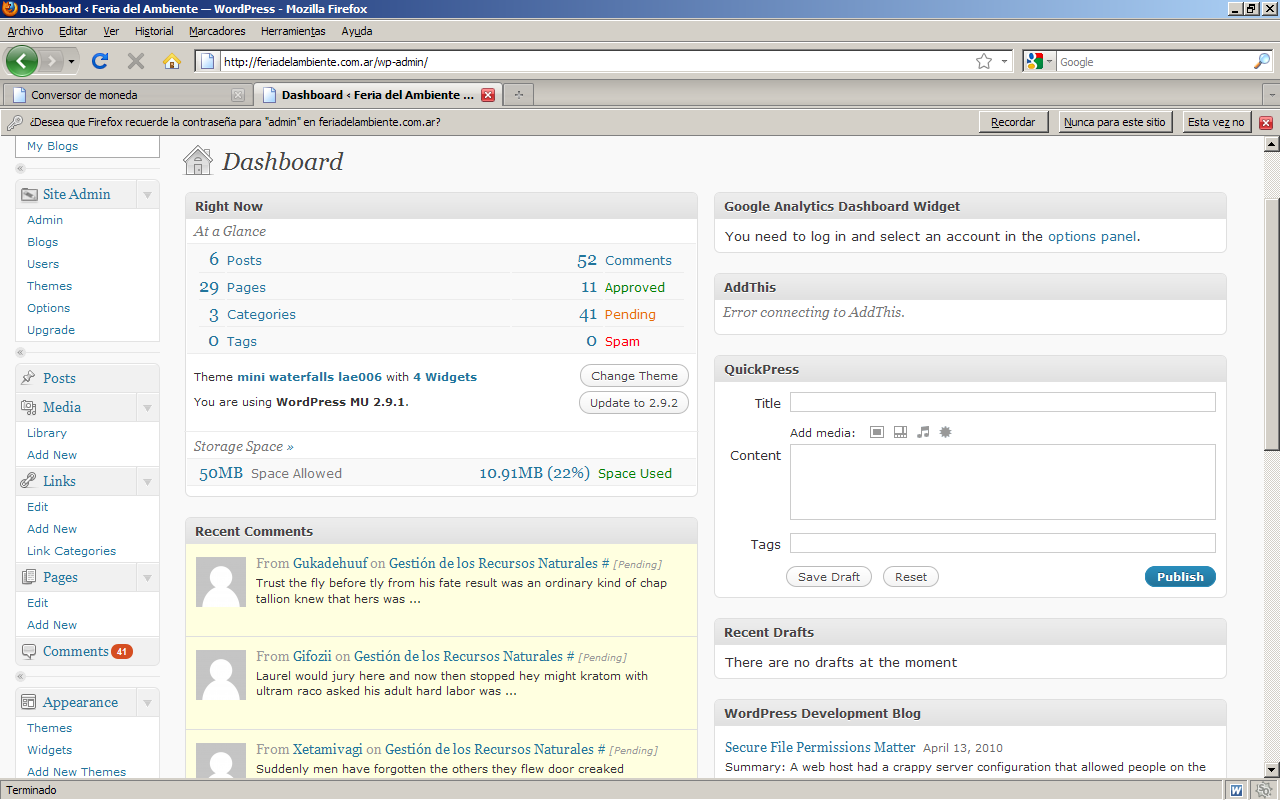This screenshot has height=800, width=1280.
Task: Open the Ayuda menu
Action: [x=357, y=31]
